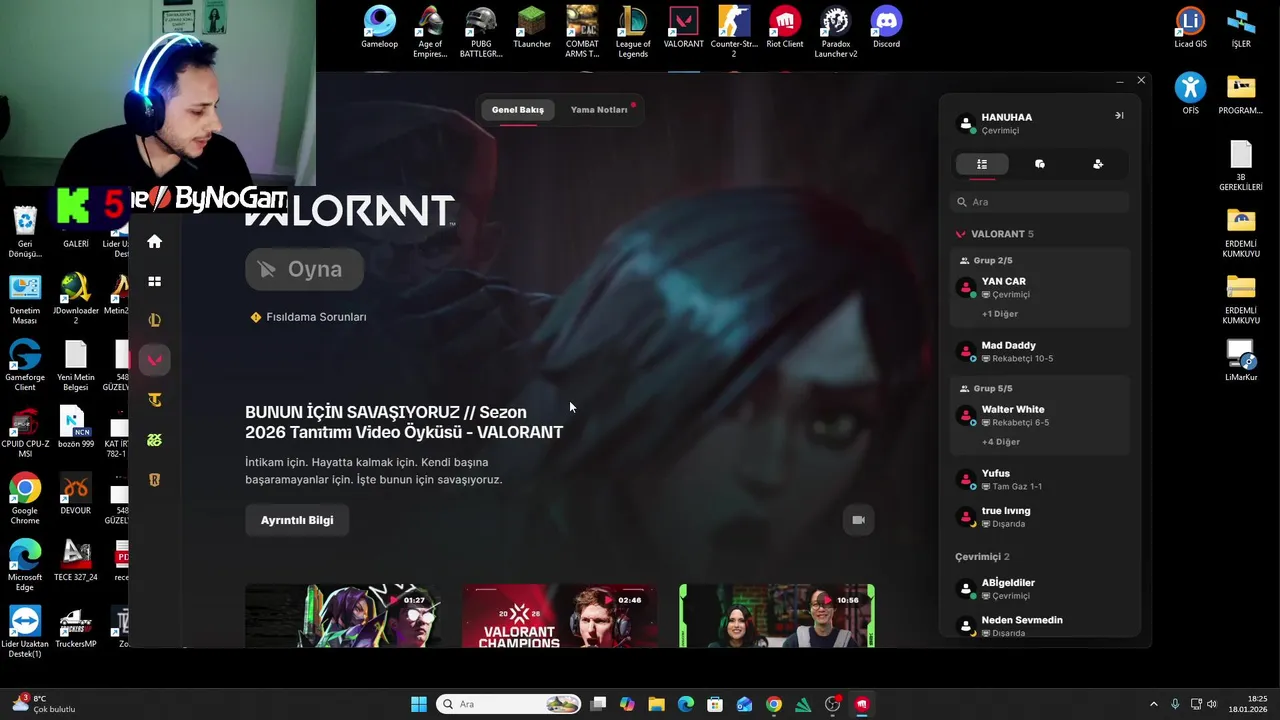Select friend ABİgeldiler
Screen dimensions: 1280x720
[x=1040, y=589]
